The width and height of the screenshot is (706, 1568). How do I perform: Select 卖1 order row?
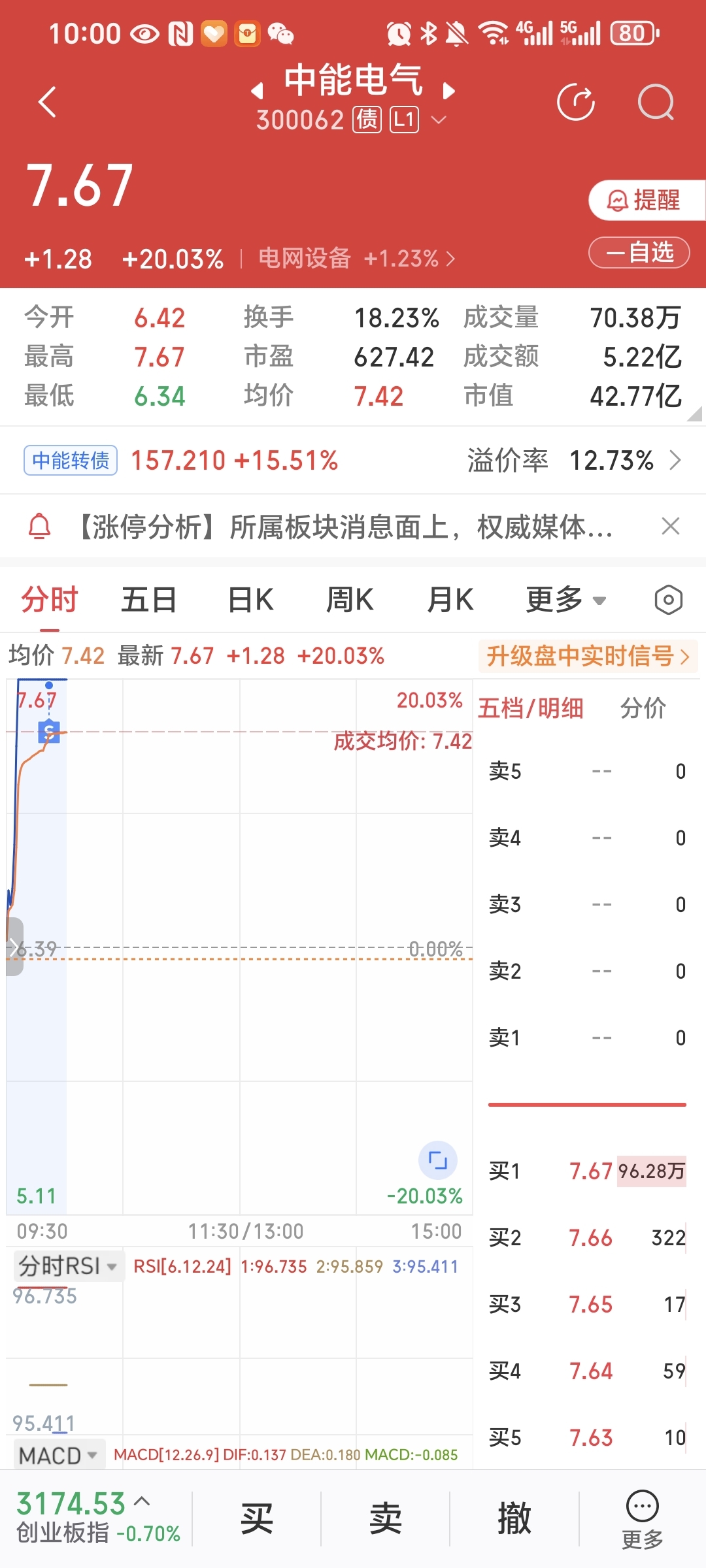pos(587,1038)
